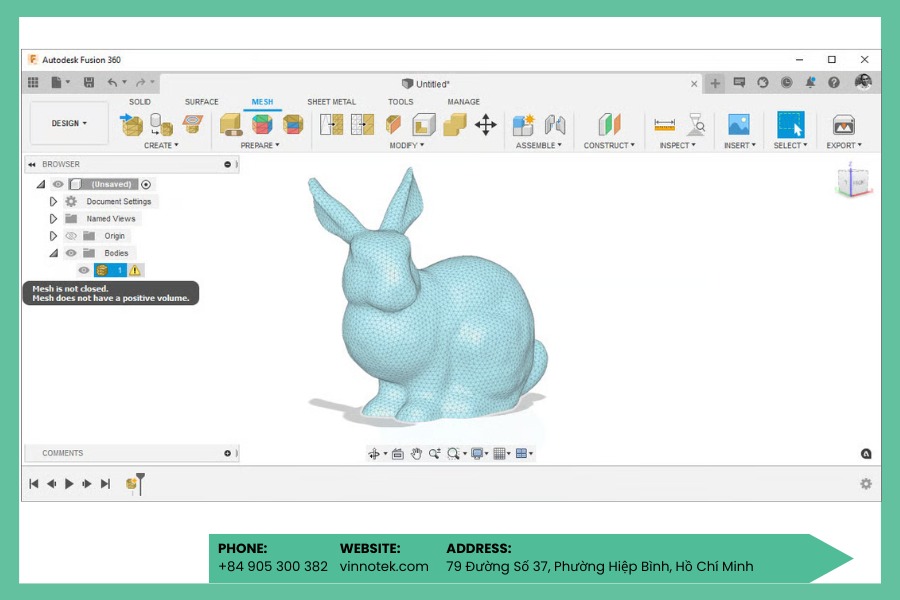Open the data panel grid icon
This screenshot has height=600, width=900.
click(33, 83)
